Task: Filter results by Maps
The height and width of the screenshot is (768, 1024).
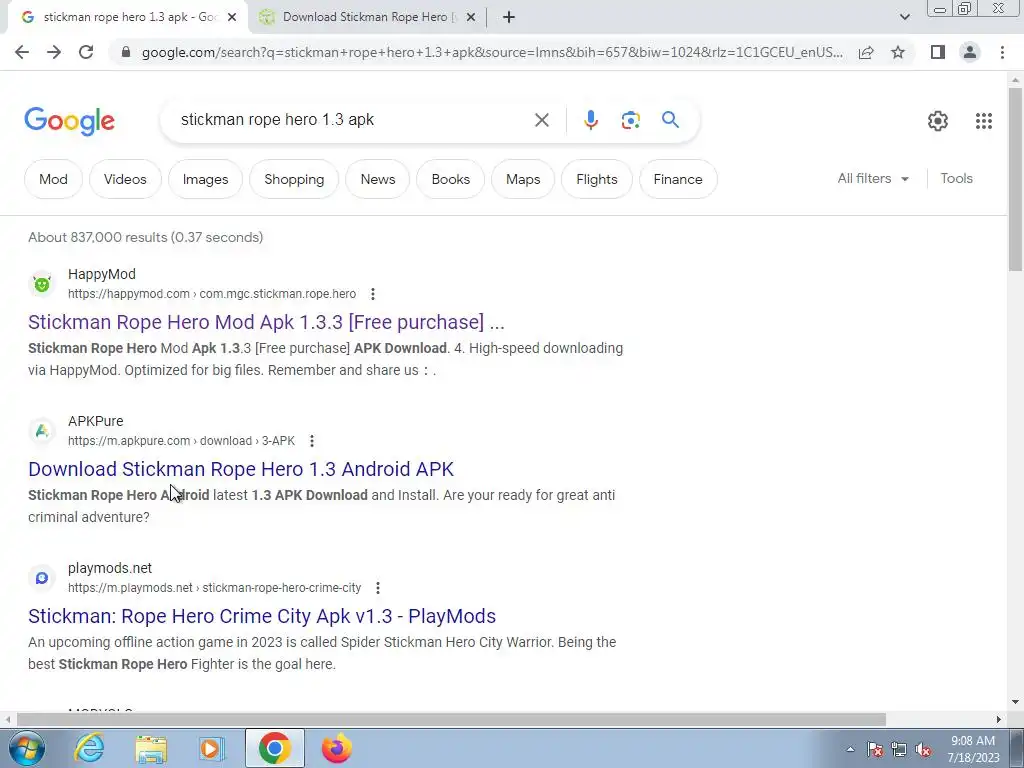Action: 523,179
